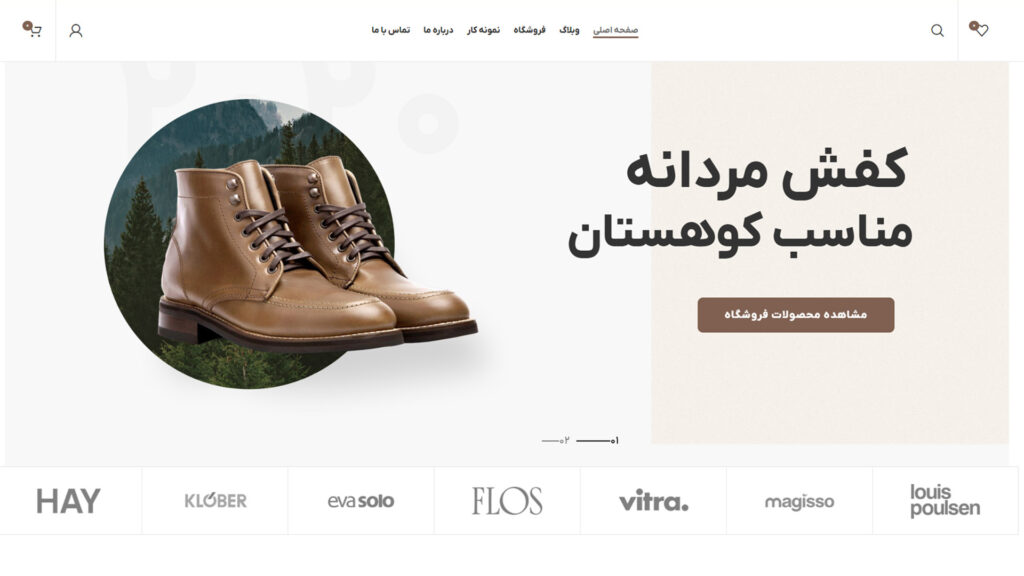
Task: Click the search magnifier icon
Action: point(937,30)
